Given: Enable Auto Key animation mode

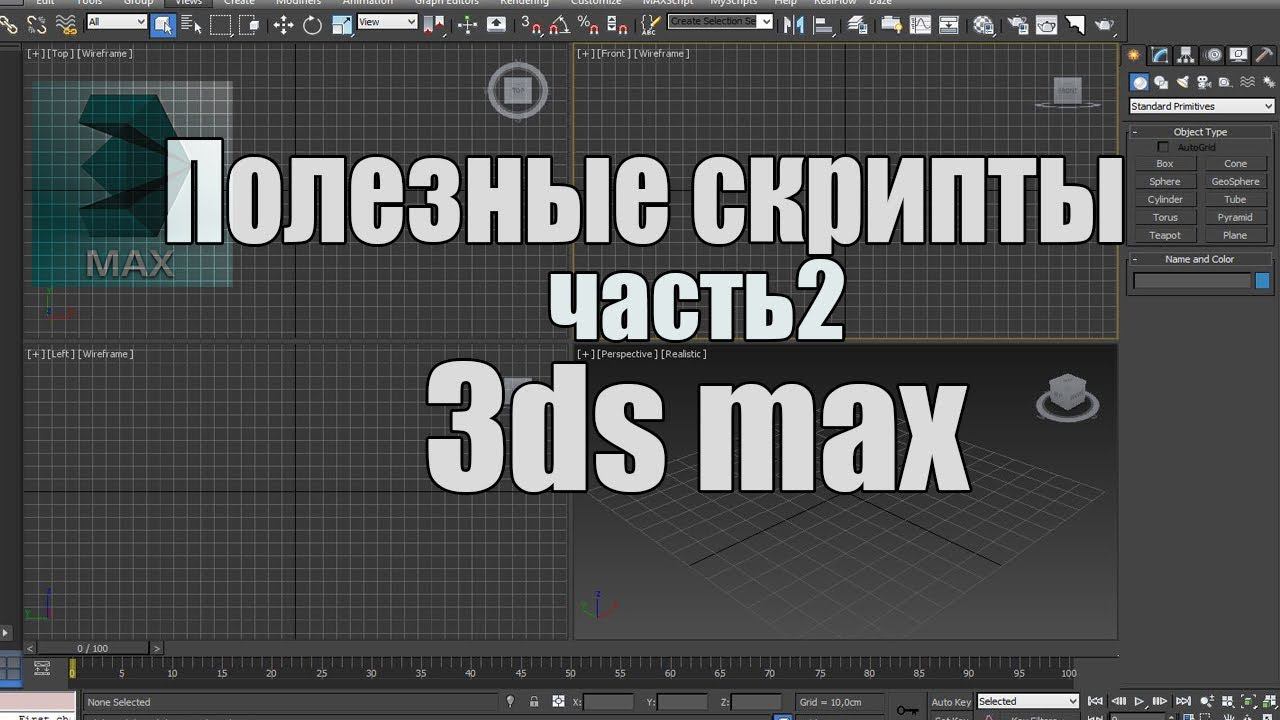Looking at the screenshot, I should coord(951,702).
